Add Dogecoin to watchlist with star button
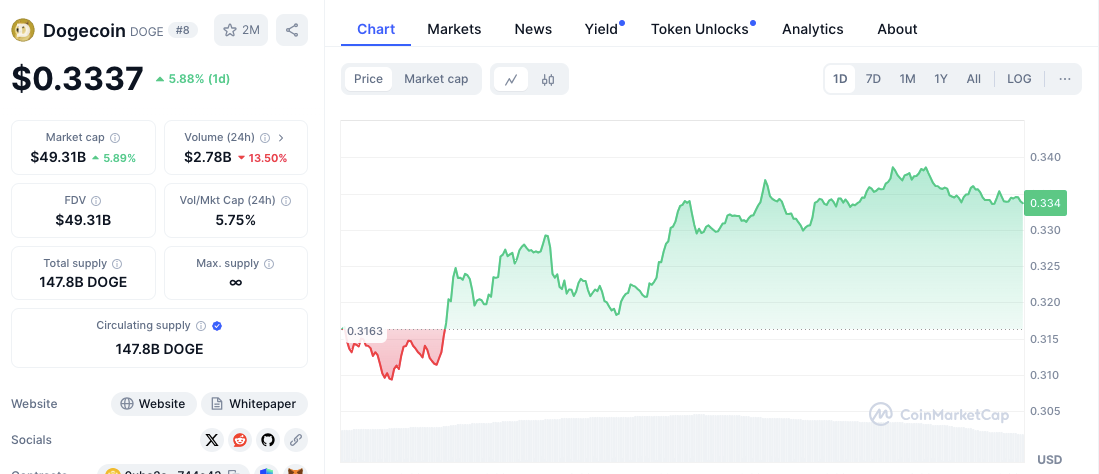This screenshot has height=474, width=1099. tap(241, 30)
